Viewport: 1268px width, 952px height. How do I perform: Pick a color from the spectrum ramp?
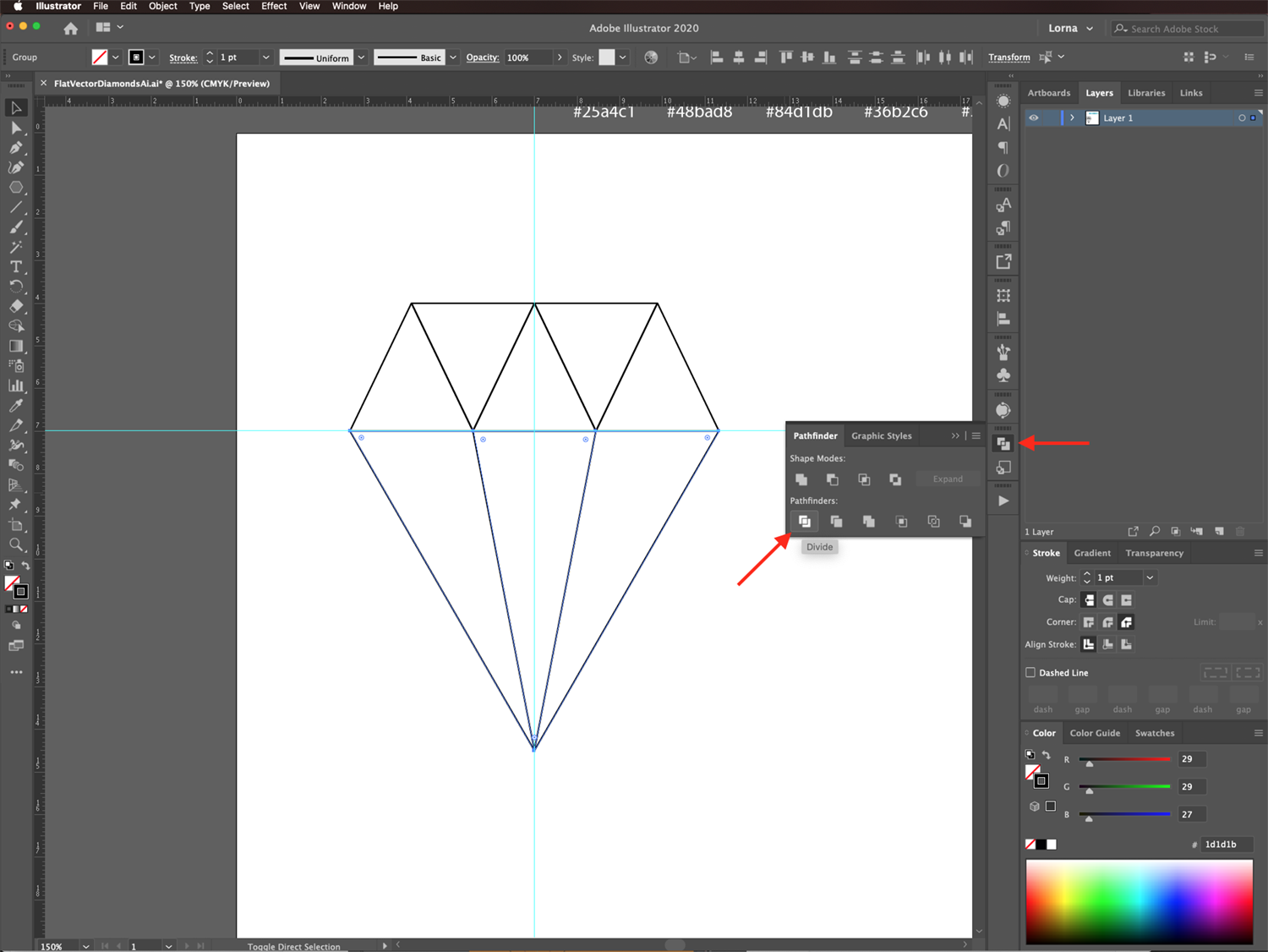[1139, 901]
